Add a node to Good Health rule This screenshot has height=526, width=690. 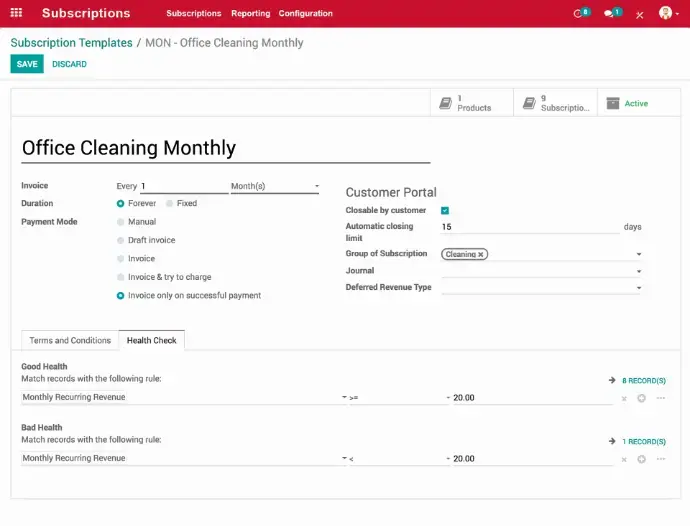click(x=641, y=398)
